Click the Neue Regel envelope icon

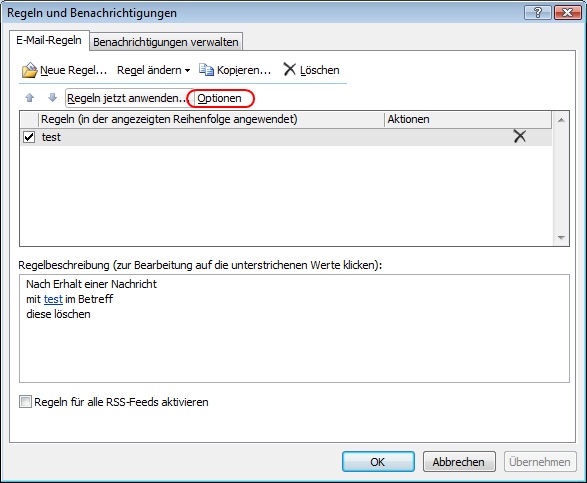click(30, 70)
